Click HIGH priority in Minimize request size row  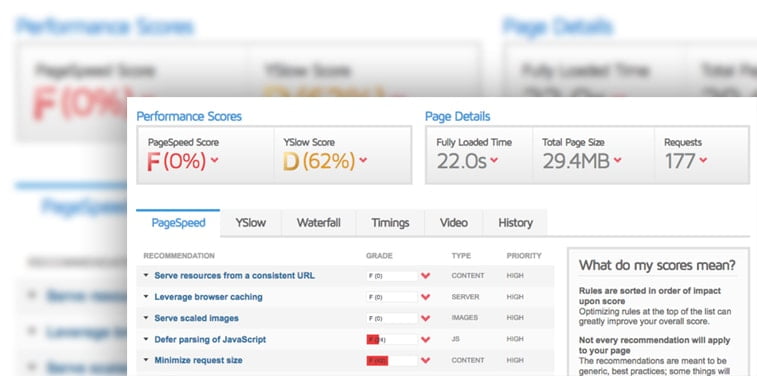pyautogui.click(x=515, y=360)
